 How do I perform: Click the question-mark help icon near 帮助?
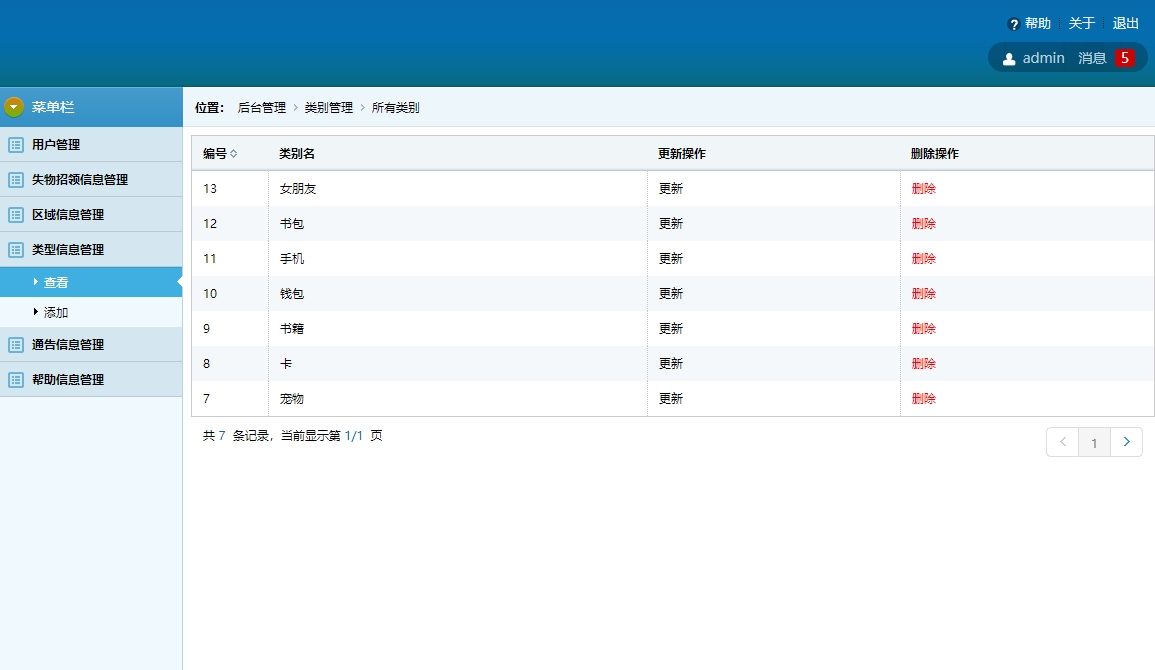1017,22
